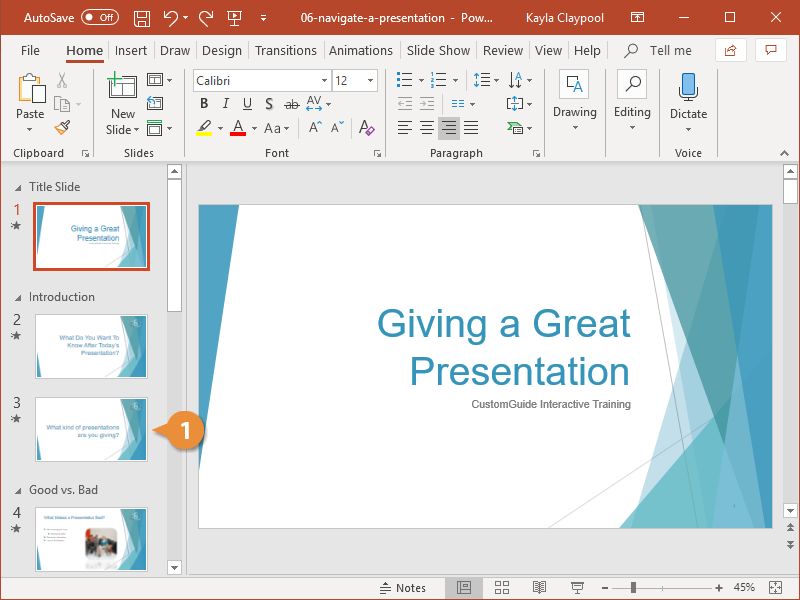Click the Format Painter brush icon
This screenshot has height=600, width=800.
63,127
